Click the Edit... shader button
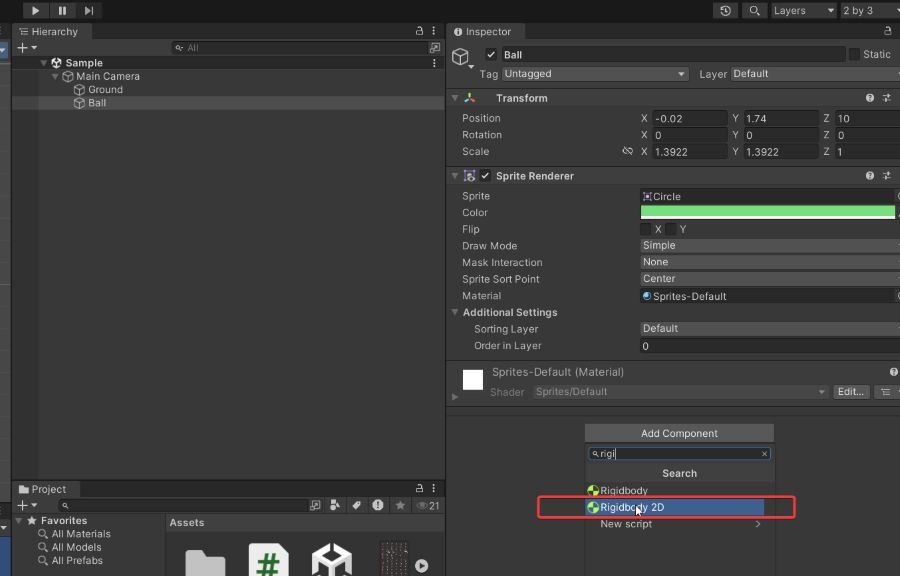900x576 pixels. 851,392
